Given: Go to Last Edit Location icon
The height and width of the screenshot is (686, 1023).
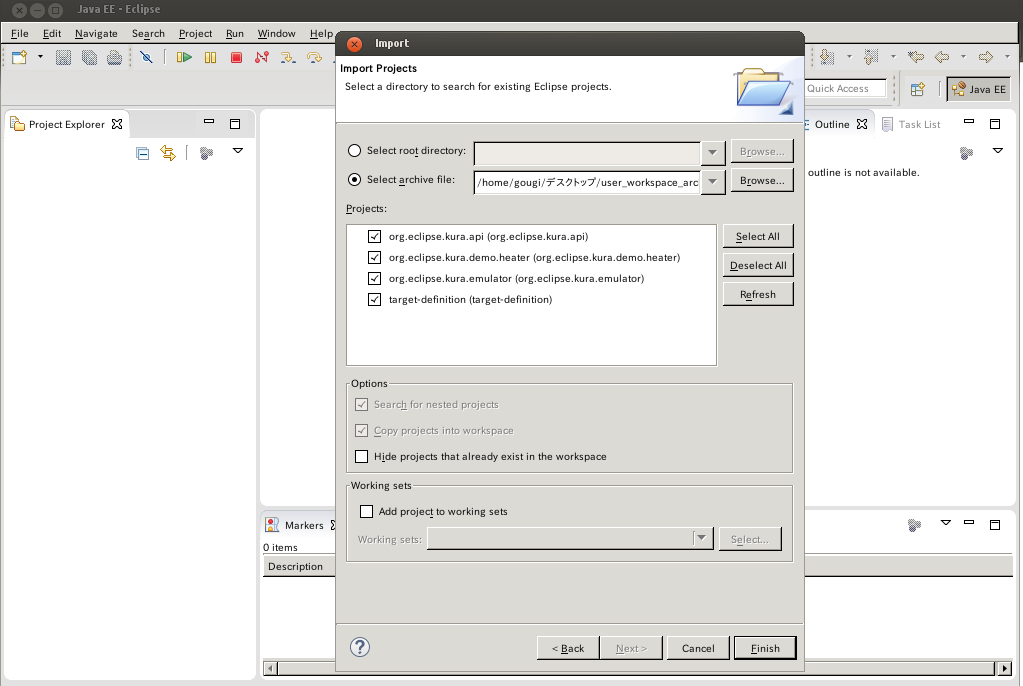Looking at the screenshot, I should pos(916,57).
